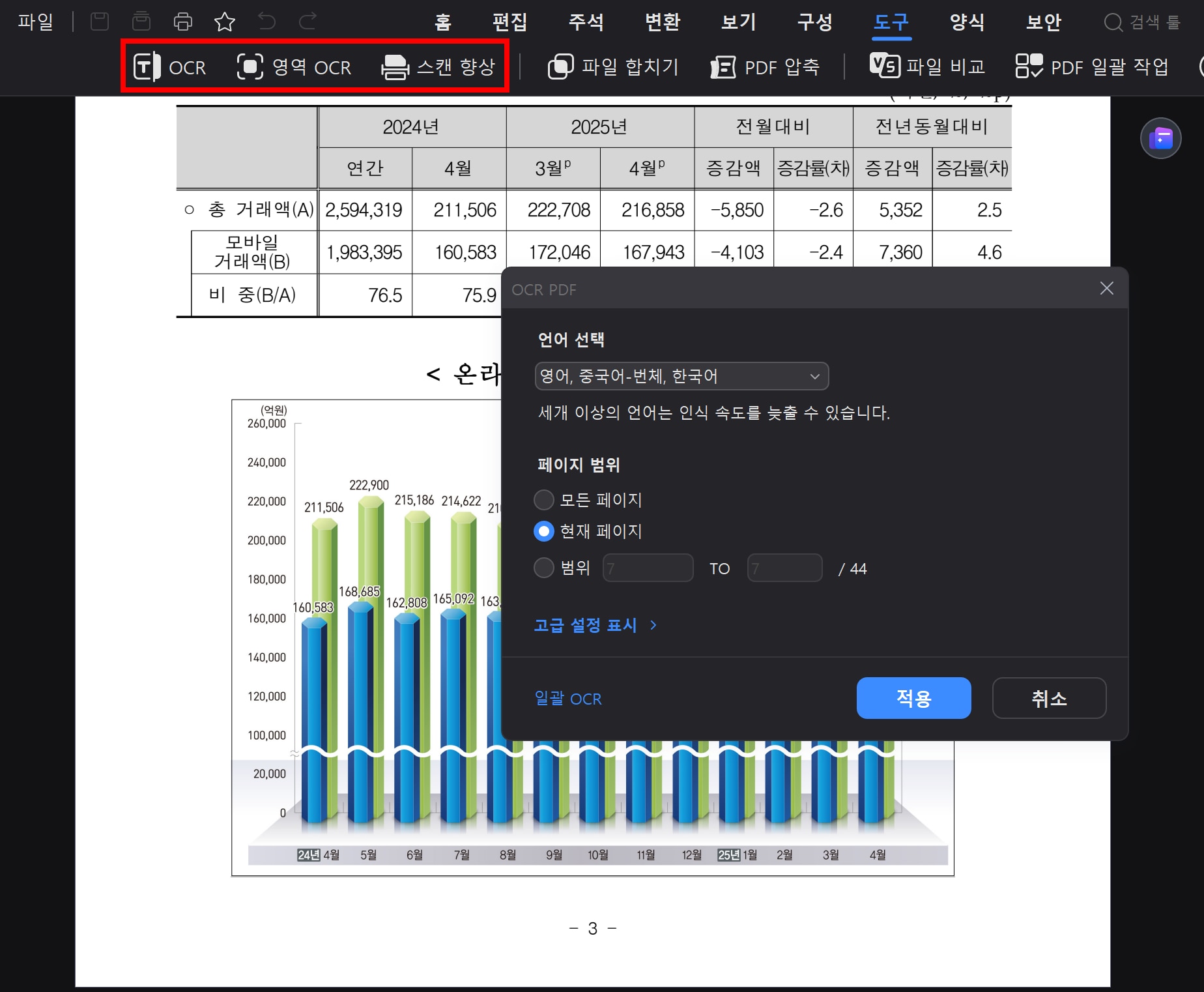Image resolution: width=1204 pixels, height=992 pixels.
Task: Click the save-as stacked disk icon
Action: pos(141,22)
